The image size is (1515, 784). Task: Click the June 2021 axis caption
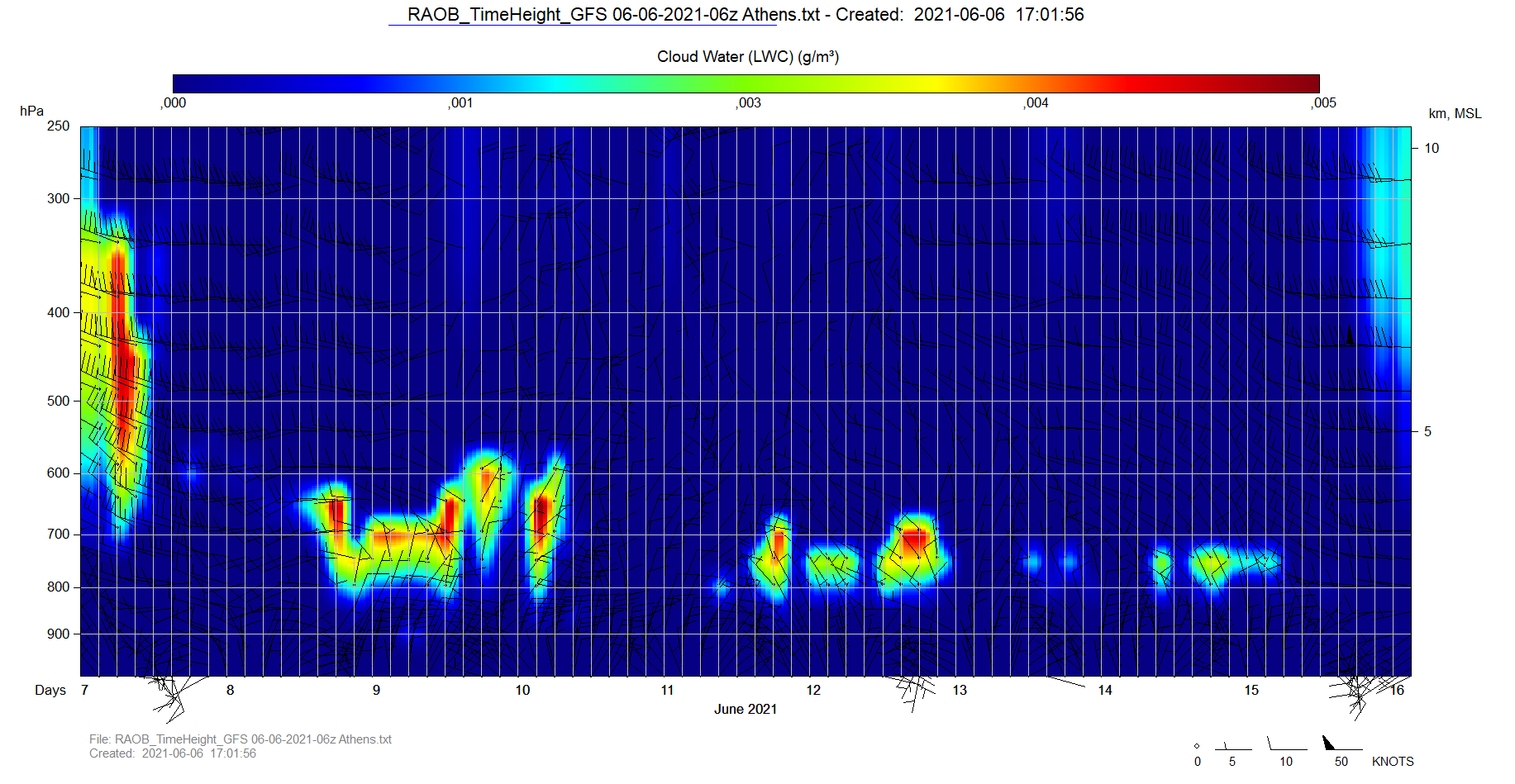(745, 710)
